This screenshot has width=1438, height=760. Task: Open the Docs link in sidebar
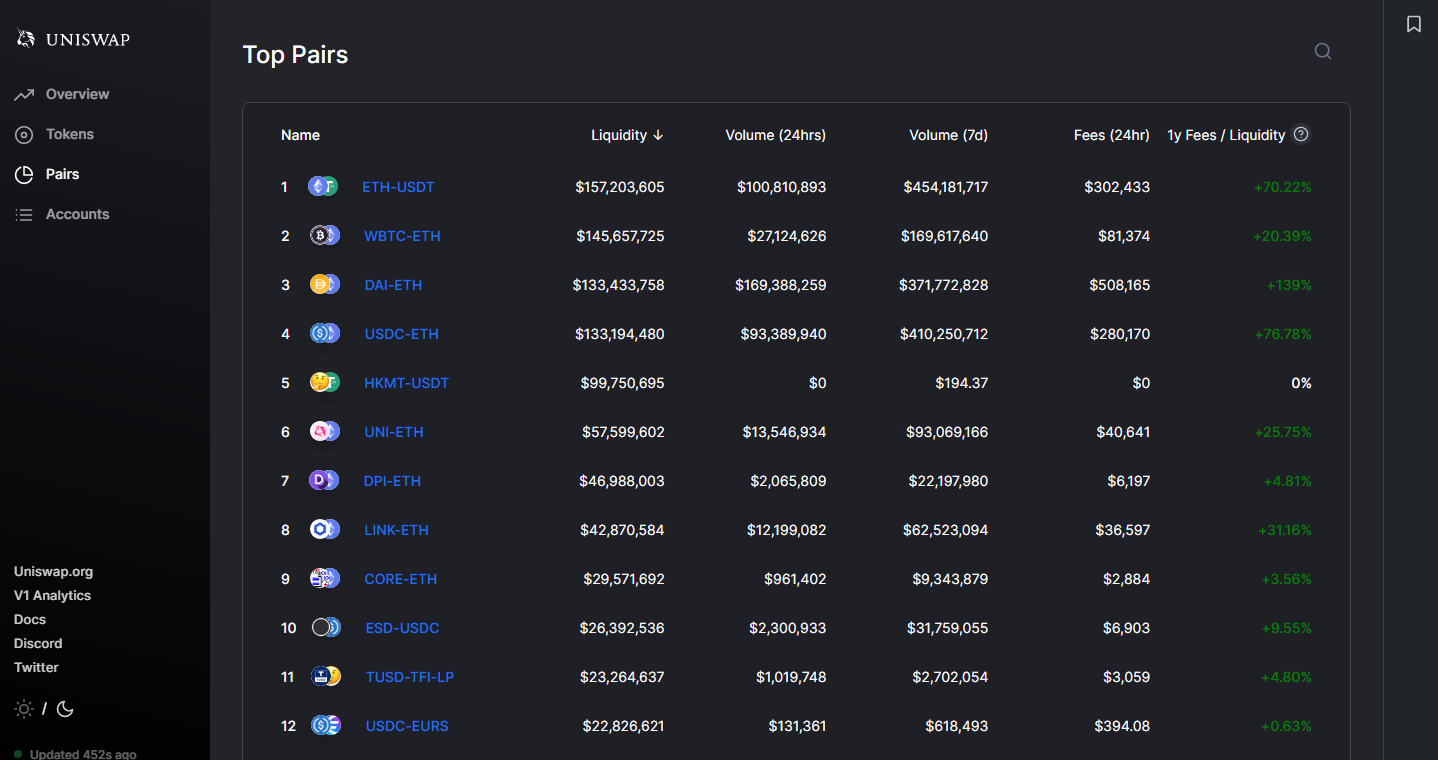[x=30, y=620]
